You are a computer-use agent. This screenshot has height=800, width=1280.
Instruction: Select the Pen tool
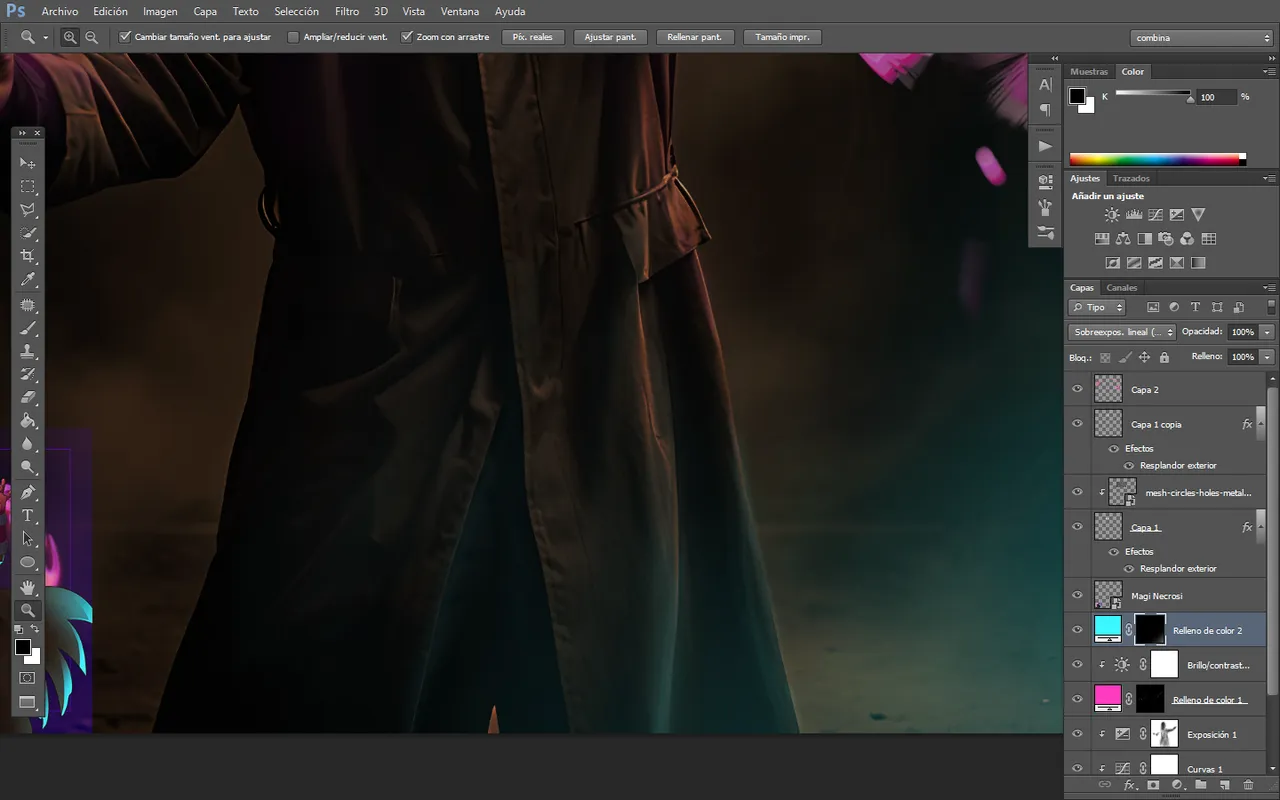coord(28,492)
